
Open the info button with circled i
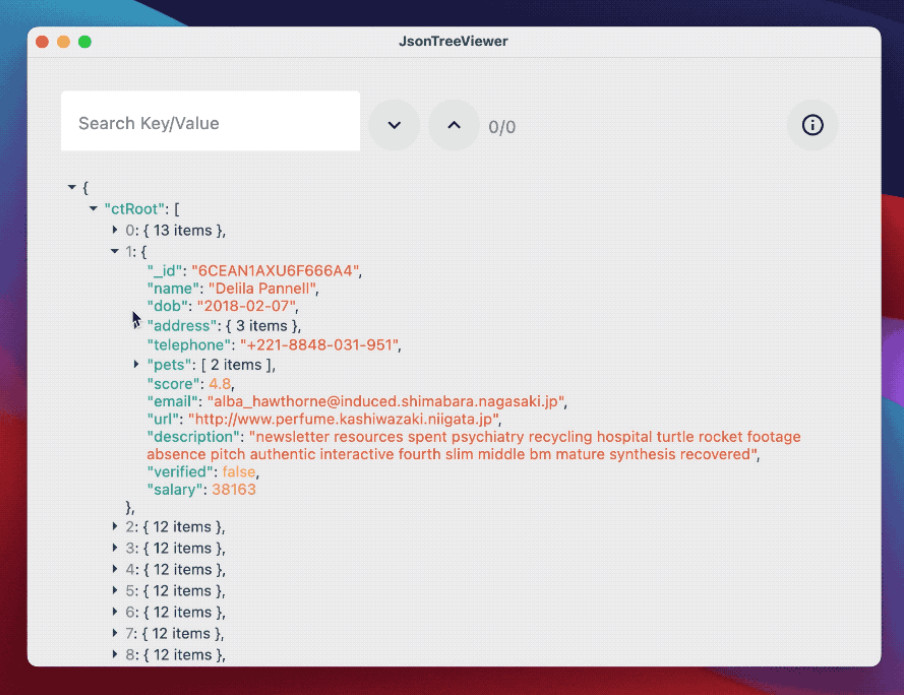(812, 125)
